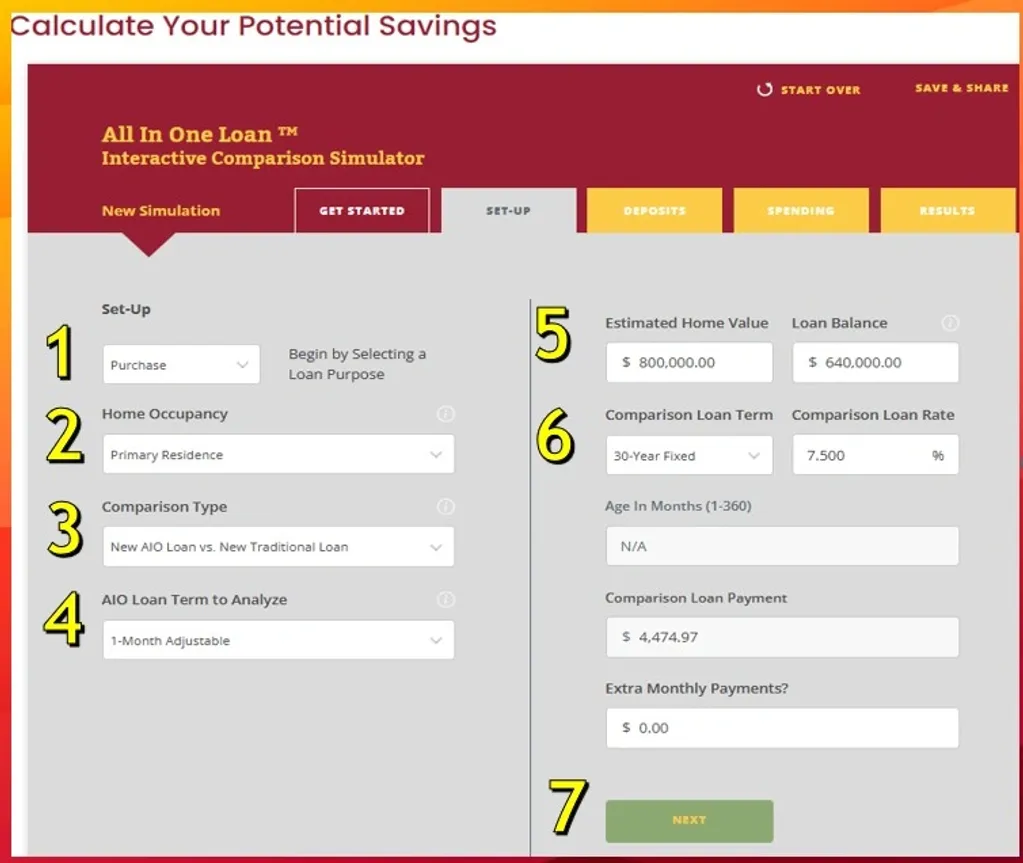Return to the Get Started tab
The width and height of the screenshot is (1023, 863).
pyautogui.click(x=362, y=210)
